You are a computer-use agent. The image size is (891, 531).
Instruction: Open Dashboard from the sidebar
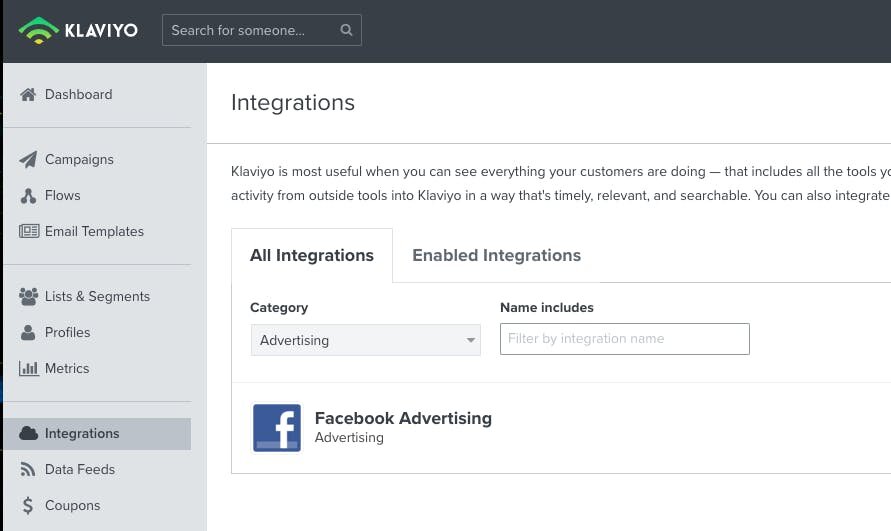[x=78, y=94]
